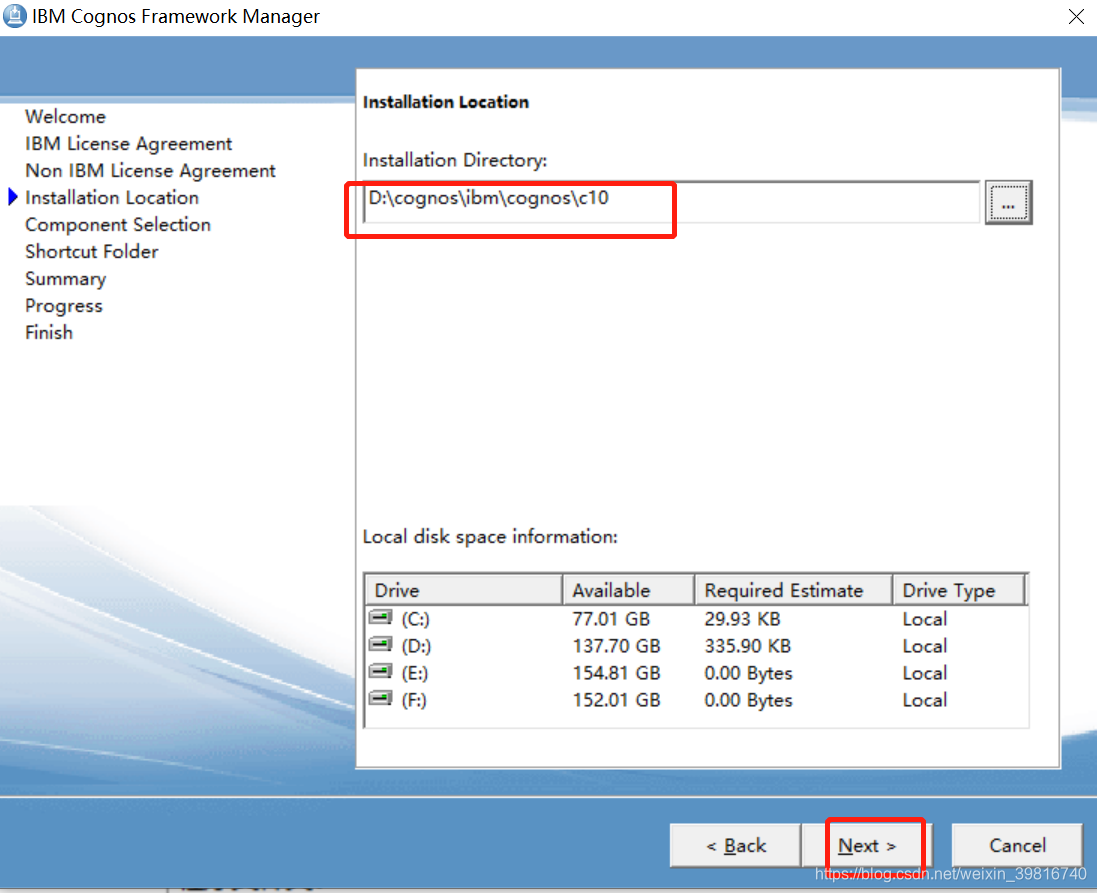Select the Progress step

pos(64,306)
